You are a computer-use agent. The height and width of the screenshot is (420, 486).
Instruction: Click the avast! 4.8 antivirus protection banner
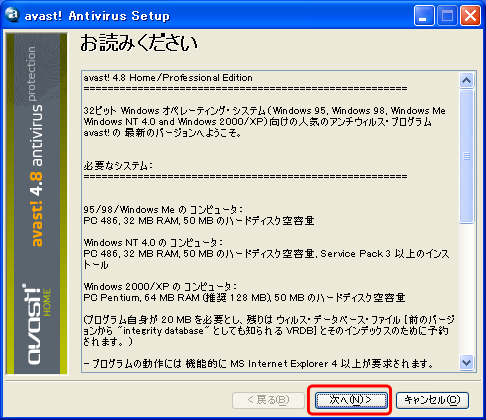pos(36,147)
